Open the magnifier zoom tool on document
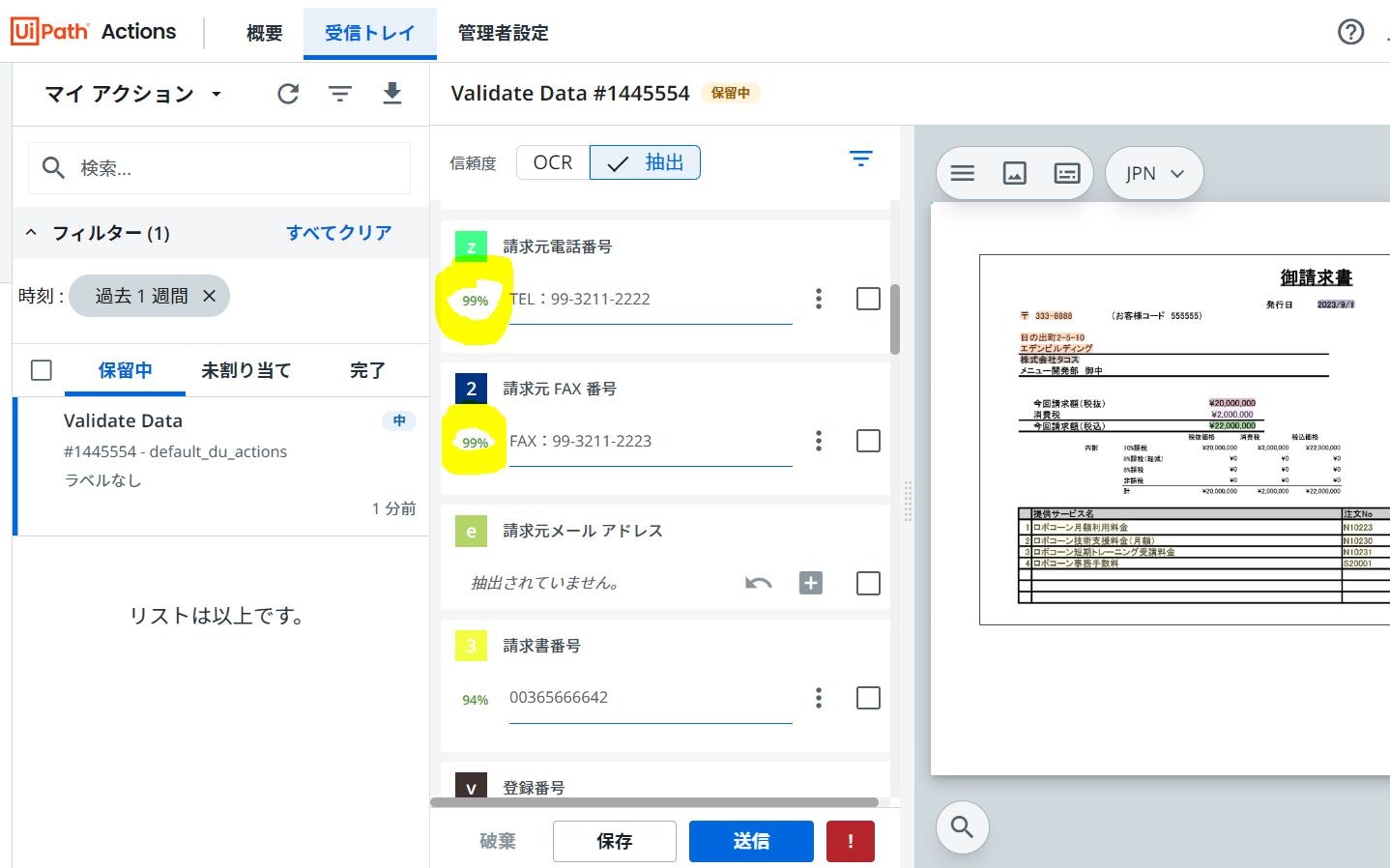 (962, 827)
